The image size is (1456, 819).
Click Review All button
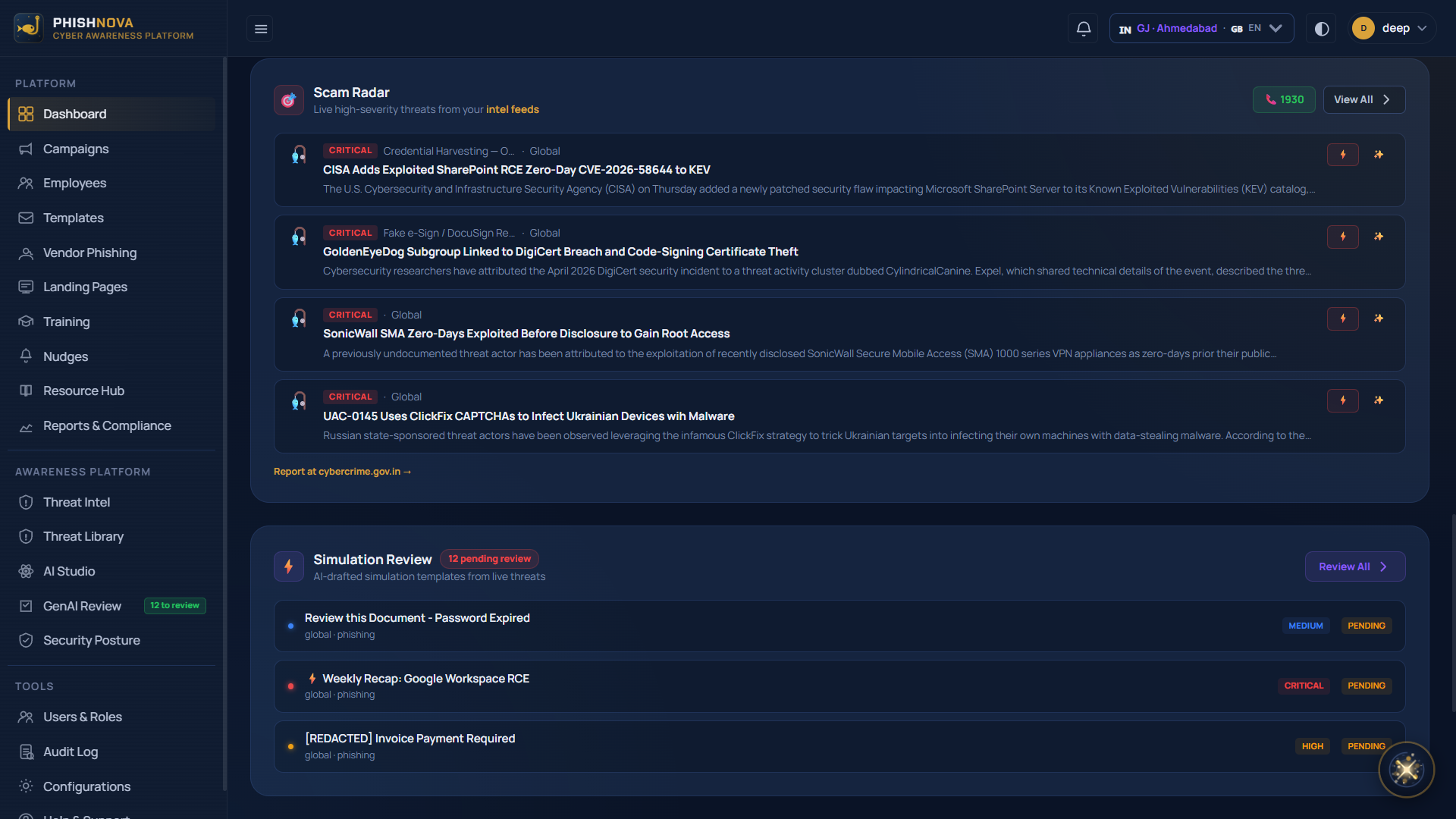click(x=1354, y=566)
